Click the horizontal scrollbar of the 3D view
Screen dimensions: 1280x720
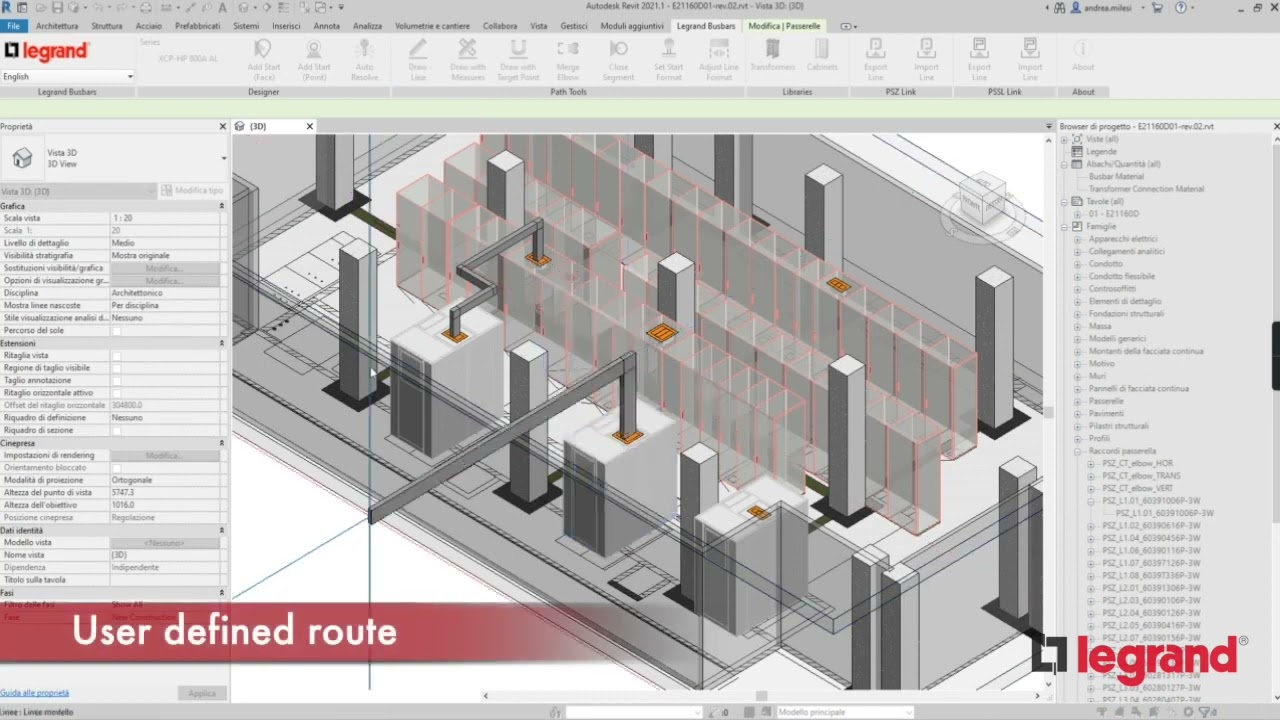[762, 695]
